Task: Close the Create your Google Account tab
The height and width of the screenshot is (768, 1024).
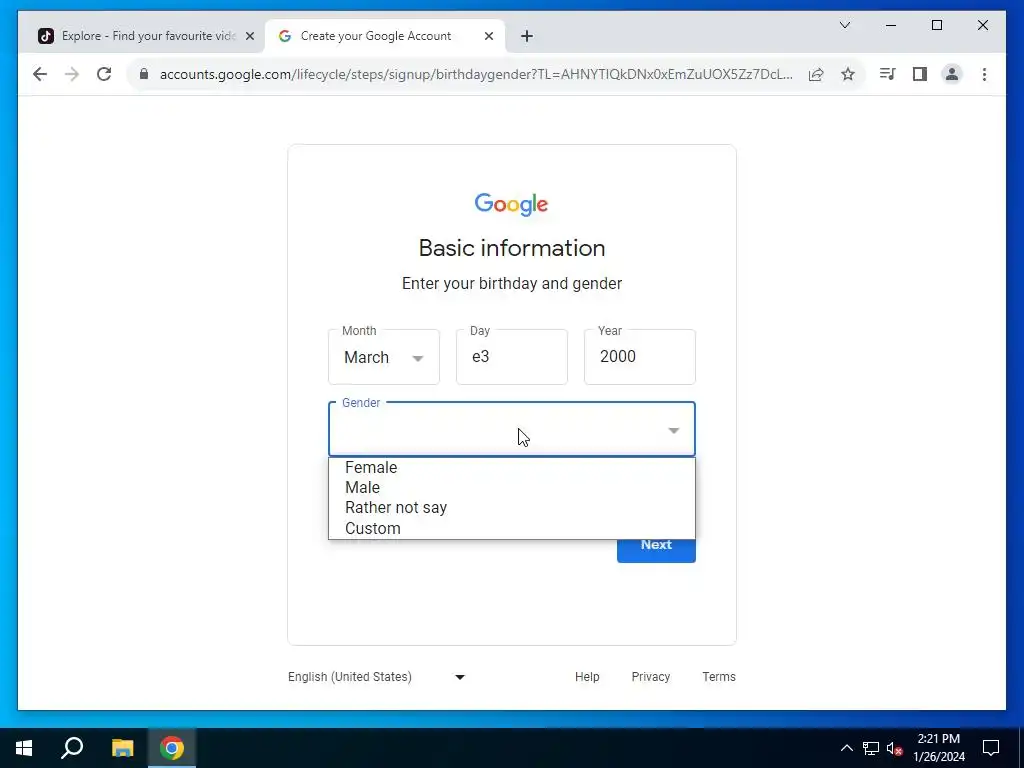Action: click(x=488, y=37)
